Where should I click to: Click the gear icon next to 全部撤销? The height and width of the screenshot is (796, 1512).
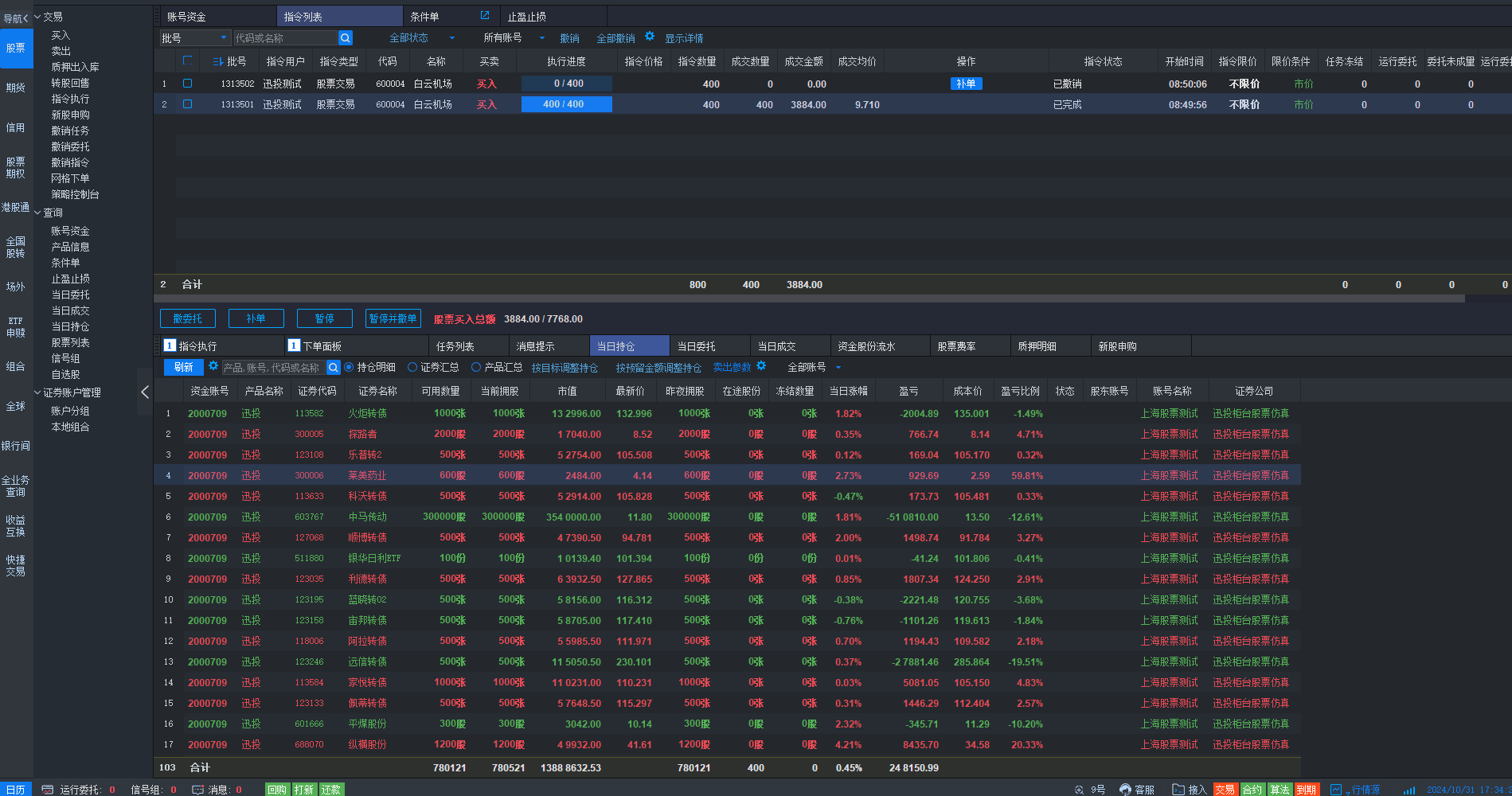[x=650, y=37]
